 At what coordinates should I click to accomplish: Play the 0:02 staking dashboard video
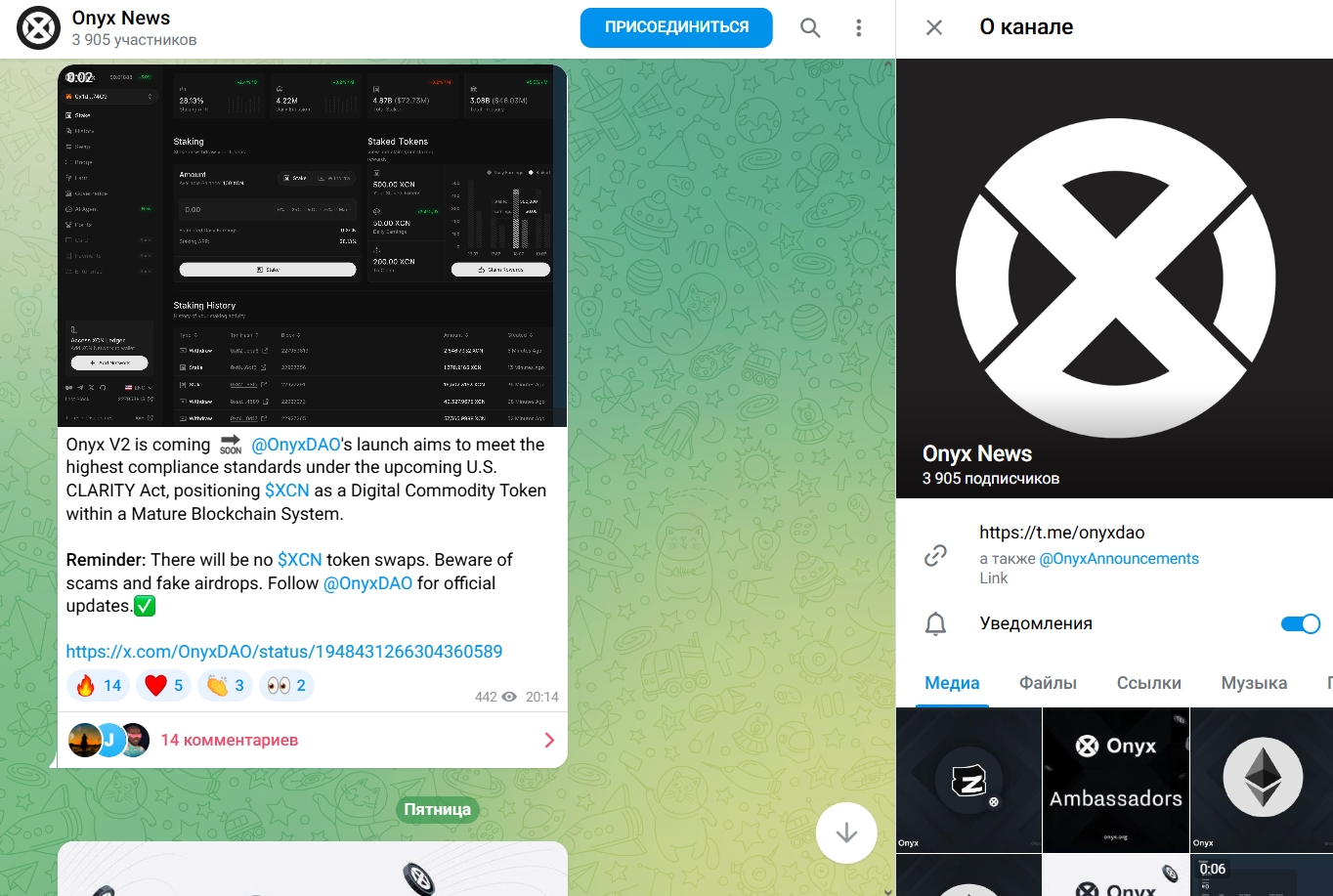tap(313, 245)
